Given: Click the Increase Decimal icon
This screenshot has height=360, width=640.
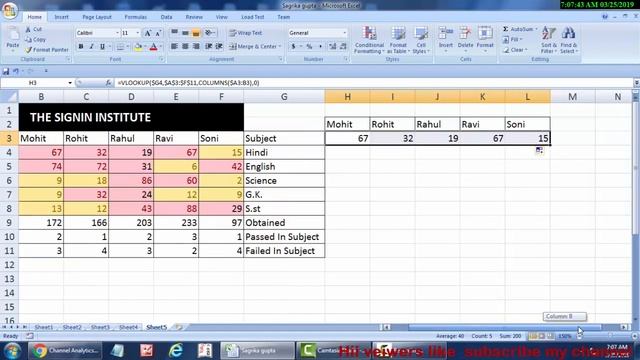Looking at the screenshot, I should 333,47.
